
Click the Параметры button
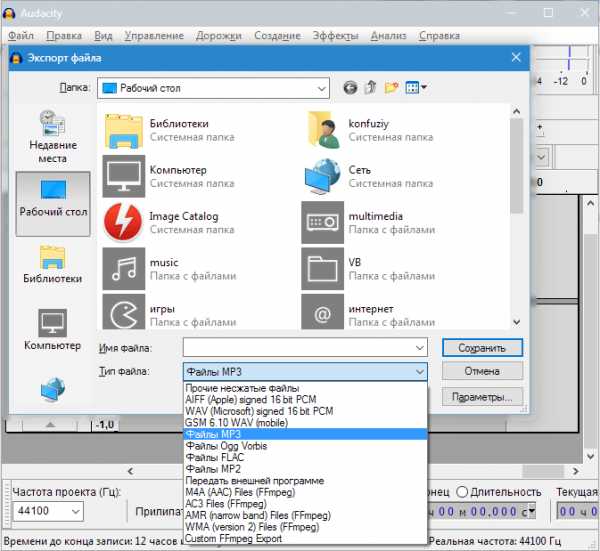click(482, 397)
